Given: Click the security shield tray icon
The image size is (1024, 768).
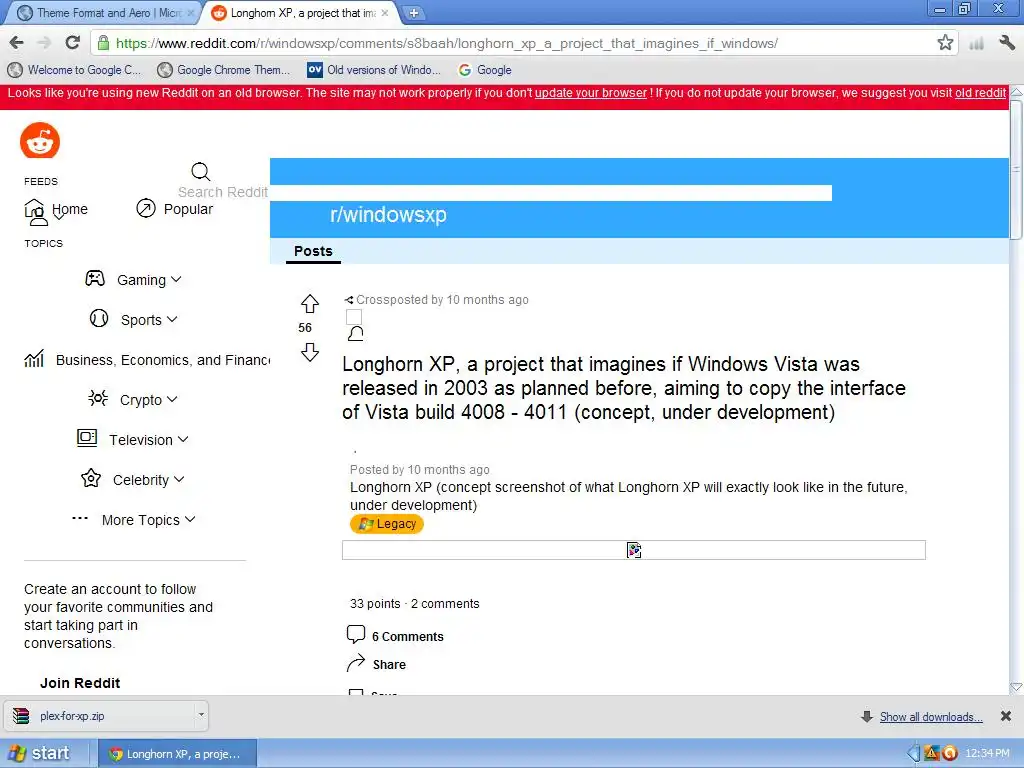Looking at the screenshot, I should coord(931,754).
